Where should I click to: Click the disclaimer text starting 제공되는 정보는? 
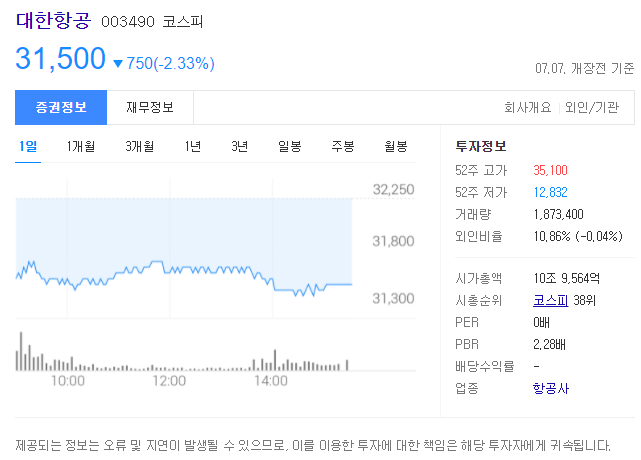(313, 445)
